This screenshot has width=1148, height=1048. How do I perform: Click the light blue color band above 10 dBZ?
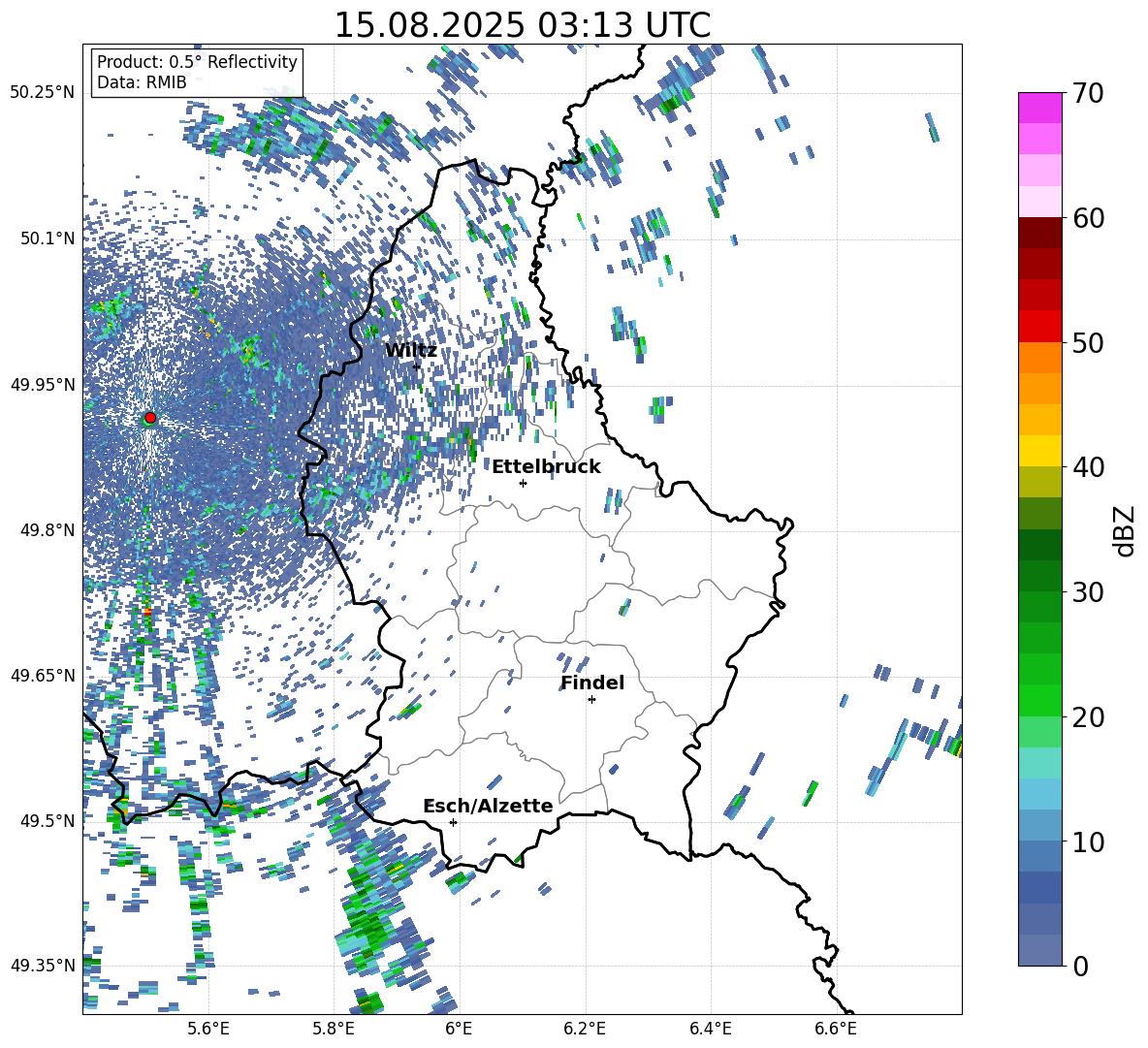[x=1039, y=825]
